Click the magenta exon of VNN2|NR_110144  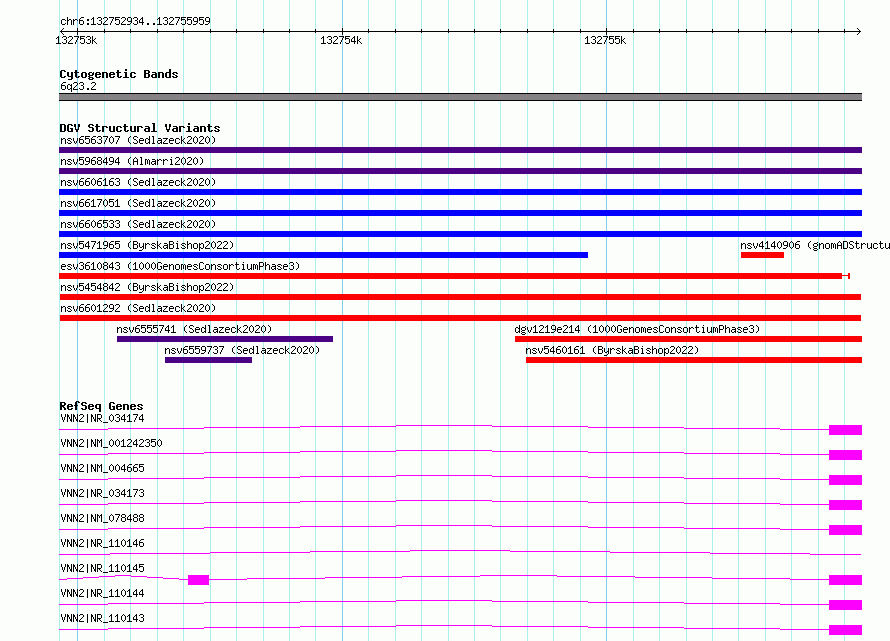845,605
